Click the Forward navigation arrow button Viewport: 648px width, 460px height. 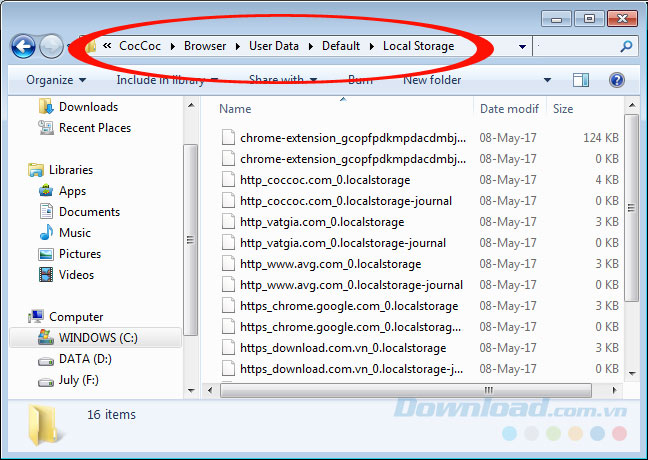tap(51, 46)
